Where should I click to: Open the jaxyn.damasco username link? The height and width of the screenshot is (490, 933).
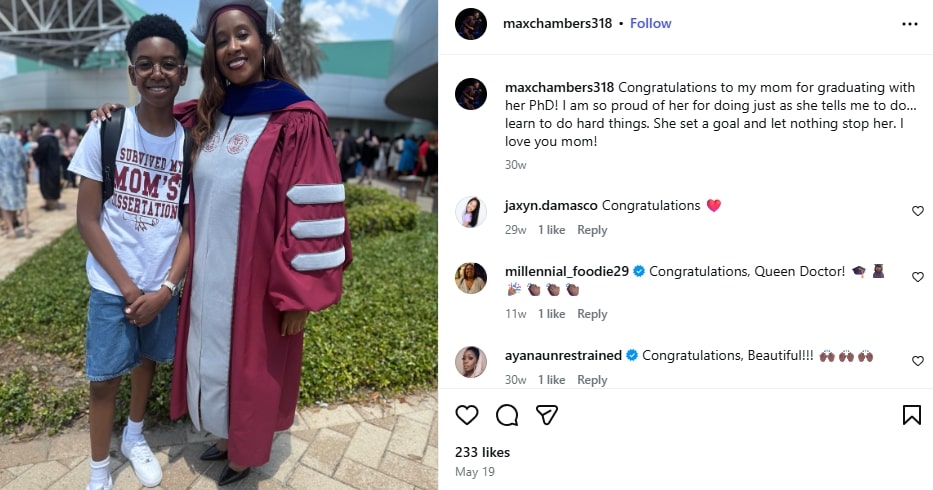point(551,205)
